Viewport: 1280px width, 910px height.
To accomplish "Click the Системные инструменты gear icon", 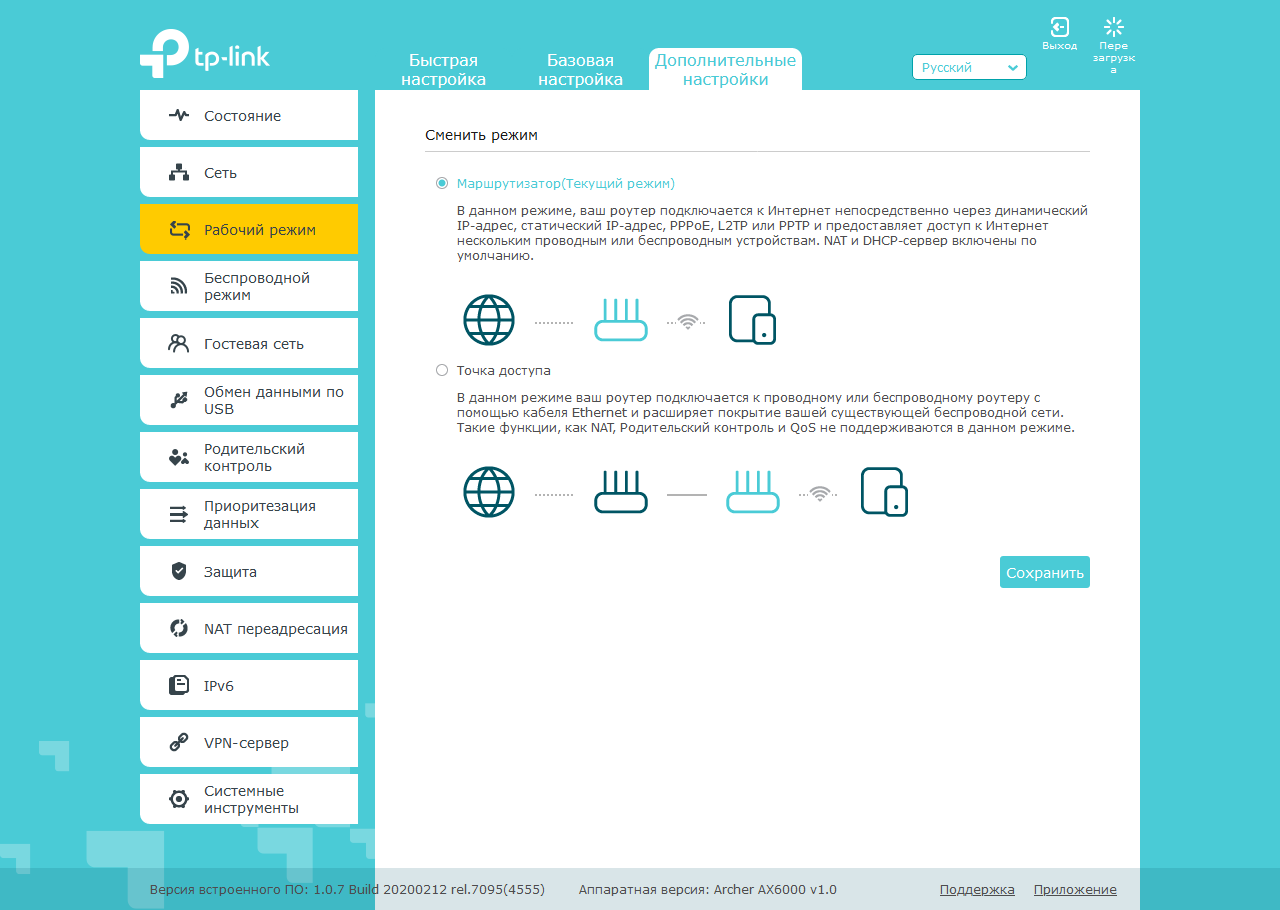I will [x=179, y=799].
